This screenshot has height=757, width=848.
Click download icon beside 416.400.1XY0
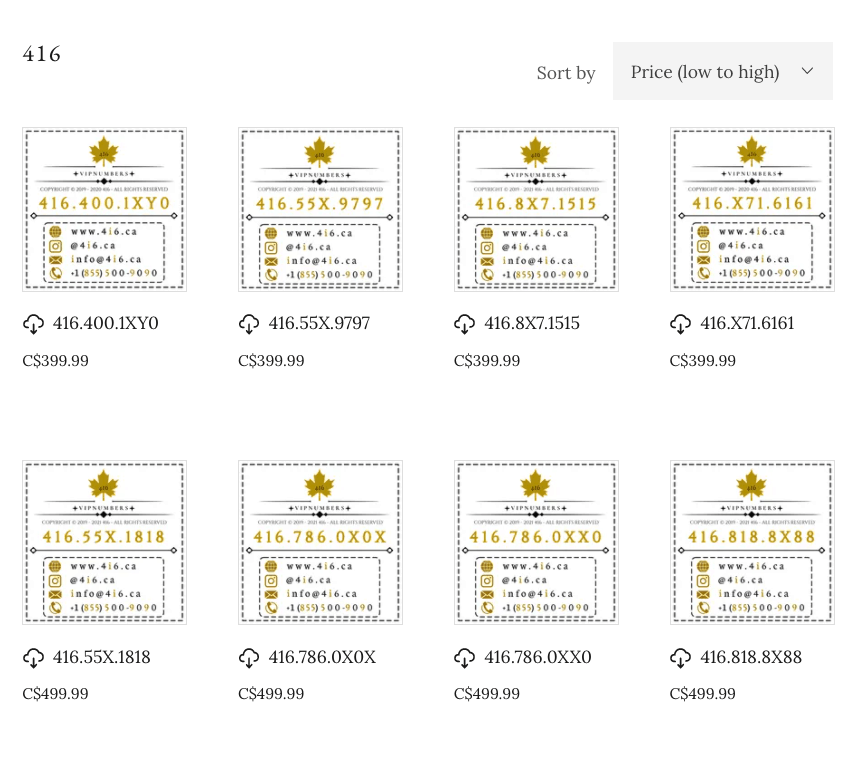pos(33,324)
